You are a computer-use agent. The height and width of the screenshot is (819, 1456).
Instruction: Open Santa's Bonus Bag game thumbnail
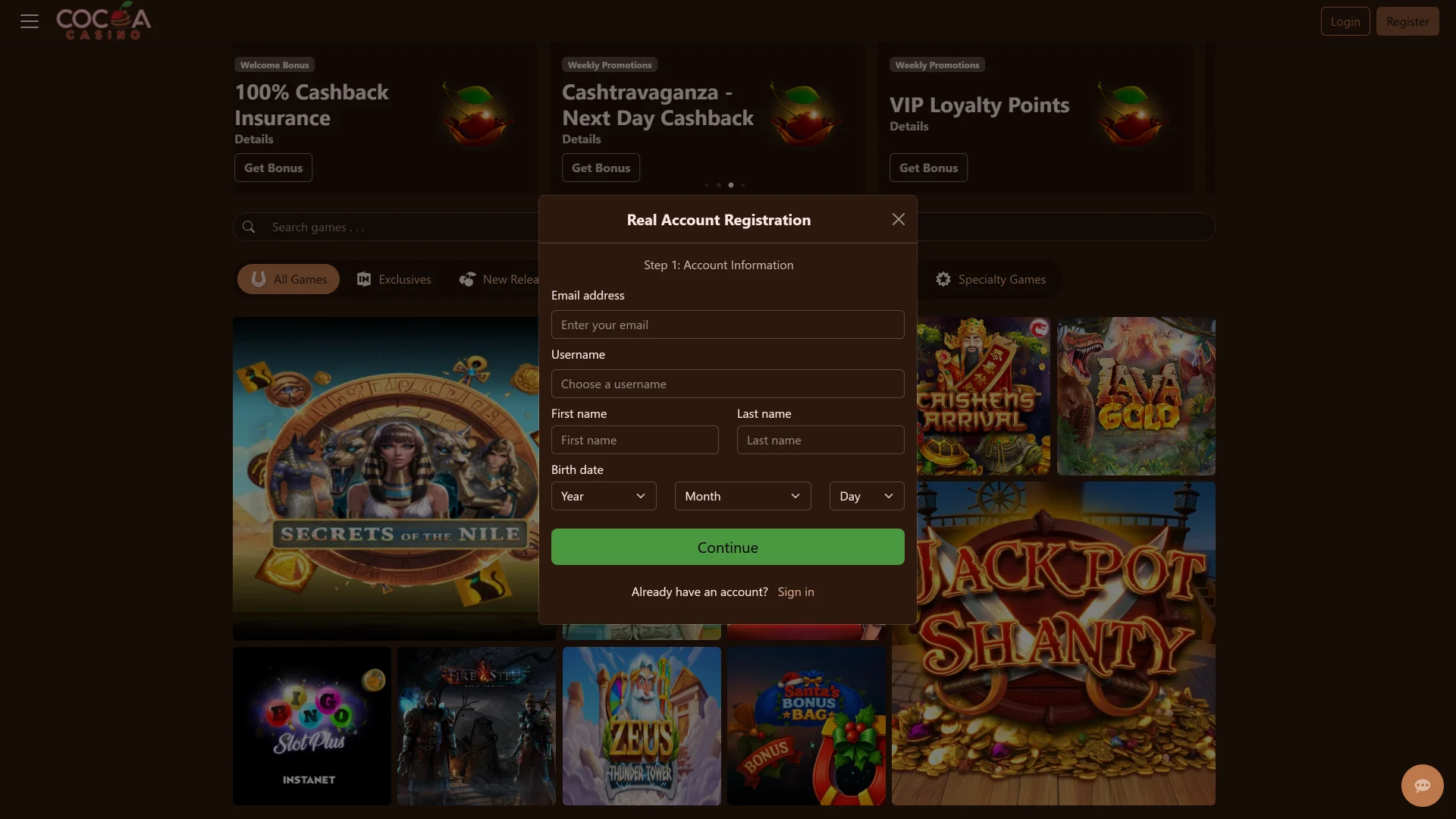[806, 726]
